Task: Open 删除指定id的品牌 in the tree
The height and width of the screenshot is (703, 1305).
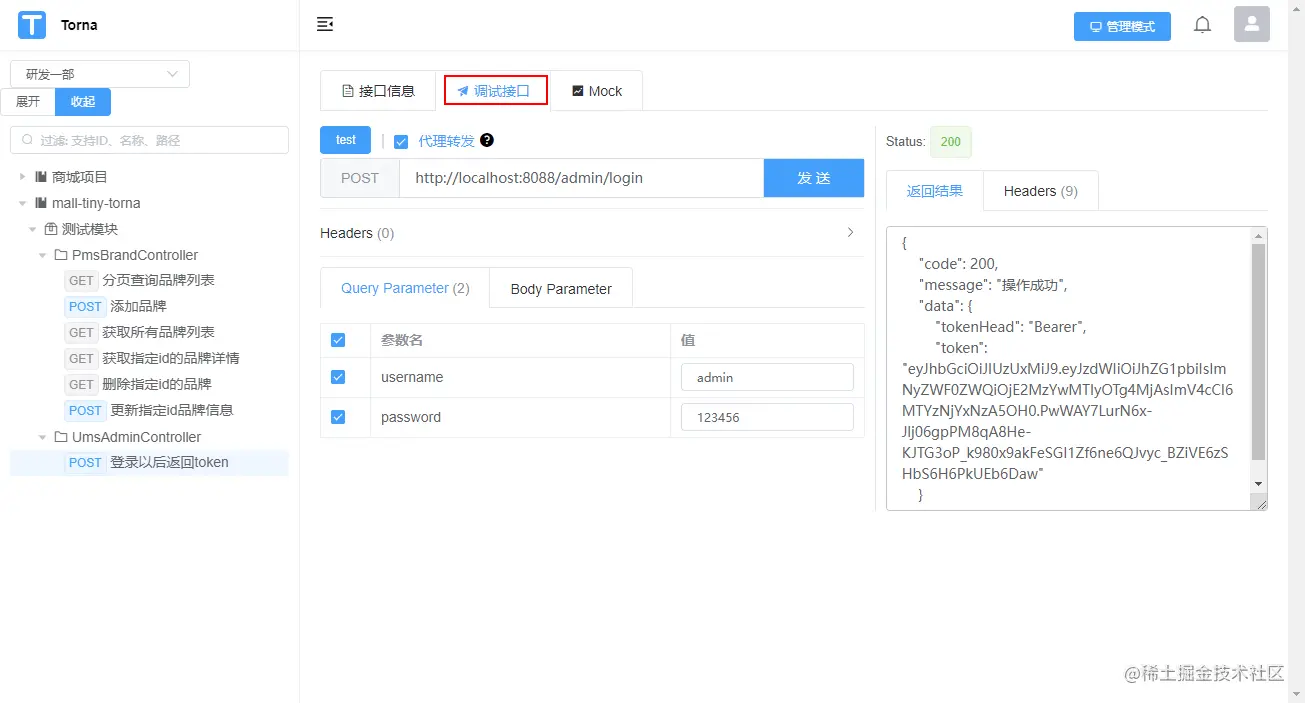Action: (157, 385)
